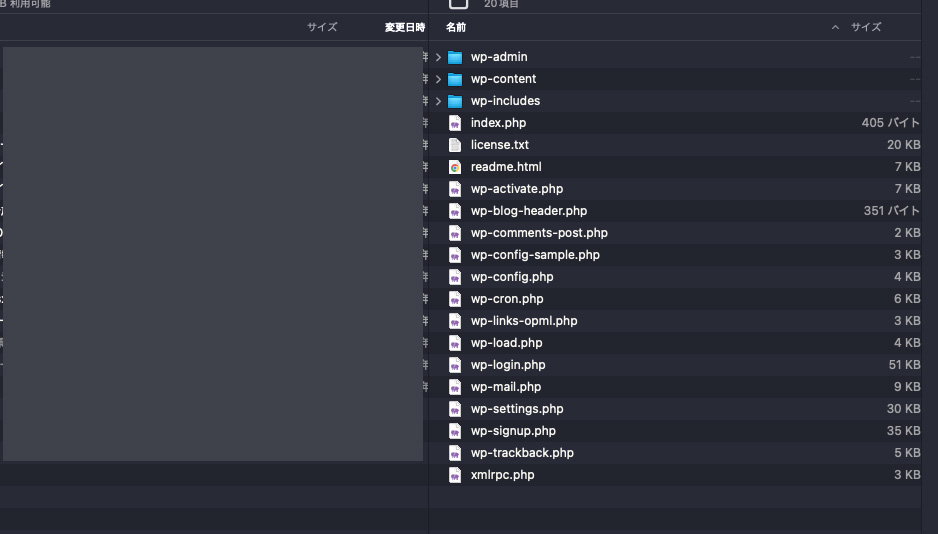Screen dimensions: 938x534
Task: Select wp-mail.php file name
Action: [x=505, y=387]
